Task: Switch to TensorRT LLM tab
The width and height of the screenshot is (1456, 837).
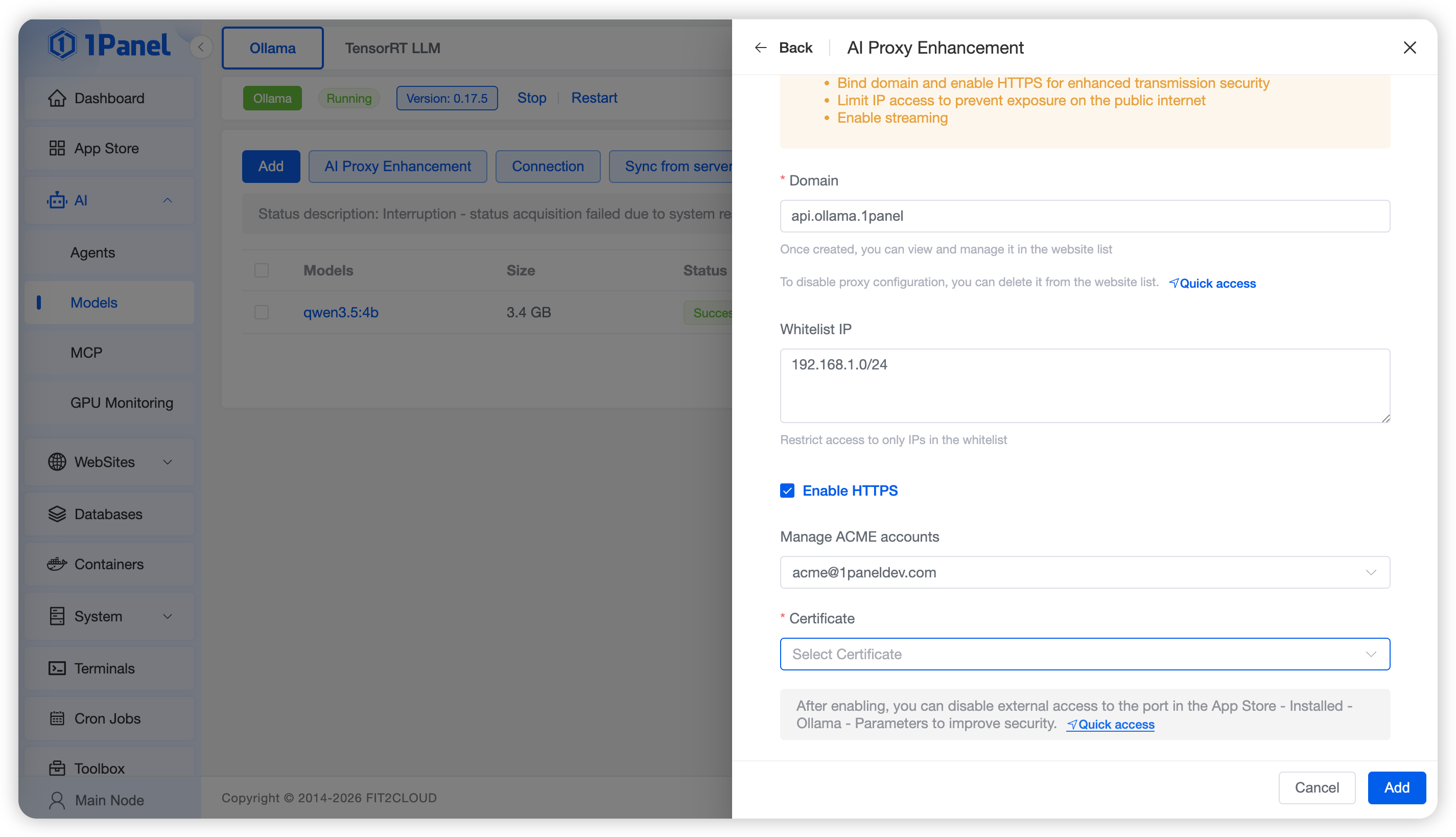Action: coord(392,48)
